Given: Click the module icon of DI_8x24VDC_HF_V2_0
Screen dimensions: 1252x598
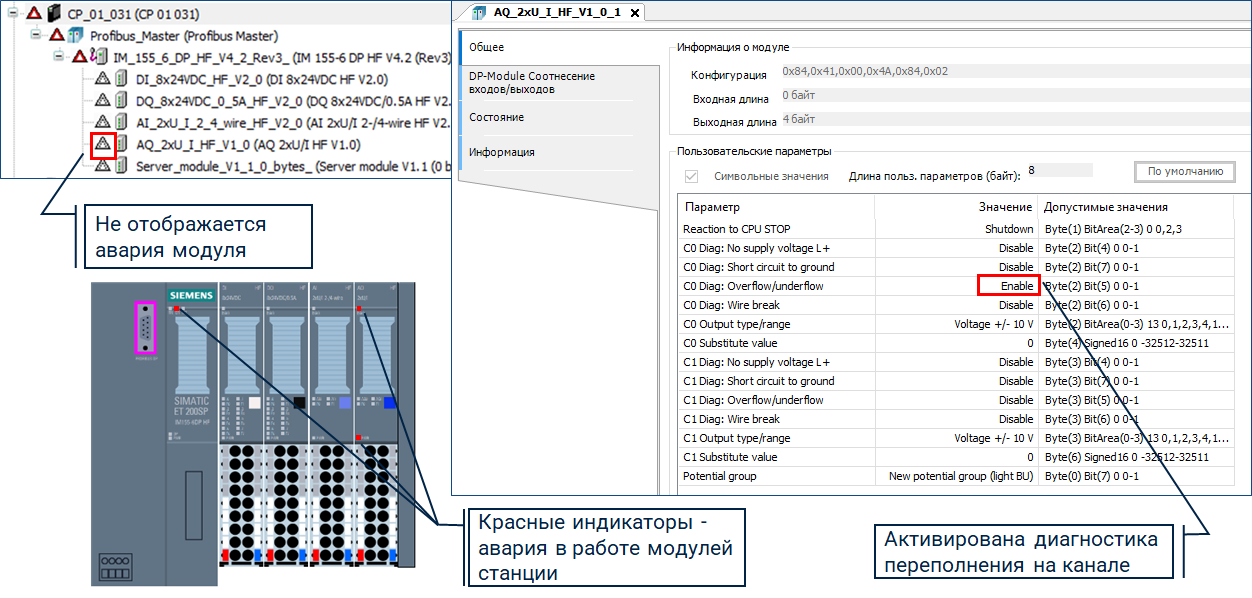Looking at the screenshot, I should pyautogui.click(x=120, y=80).
